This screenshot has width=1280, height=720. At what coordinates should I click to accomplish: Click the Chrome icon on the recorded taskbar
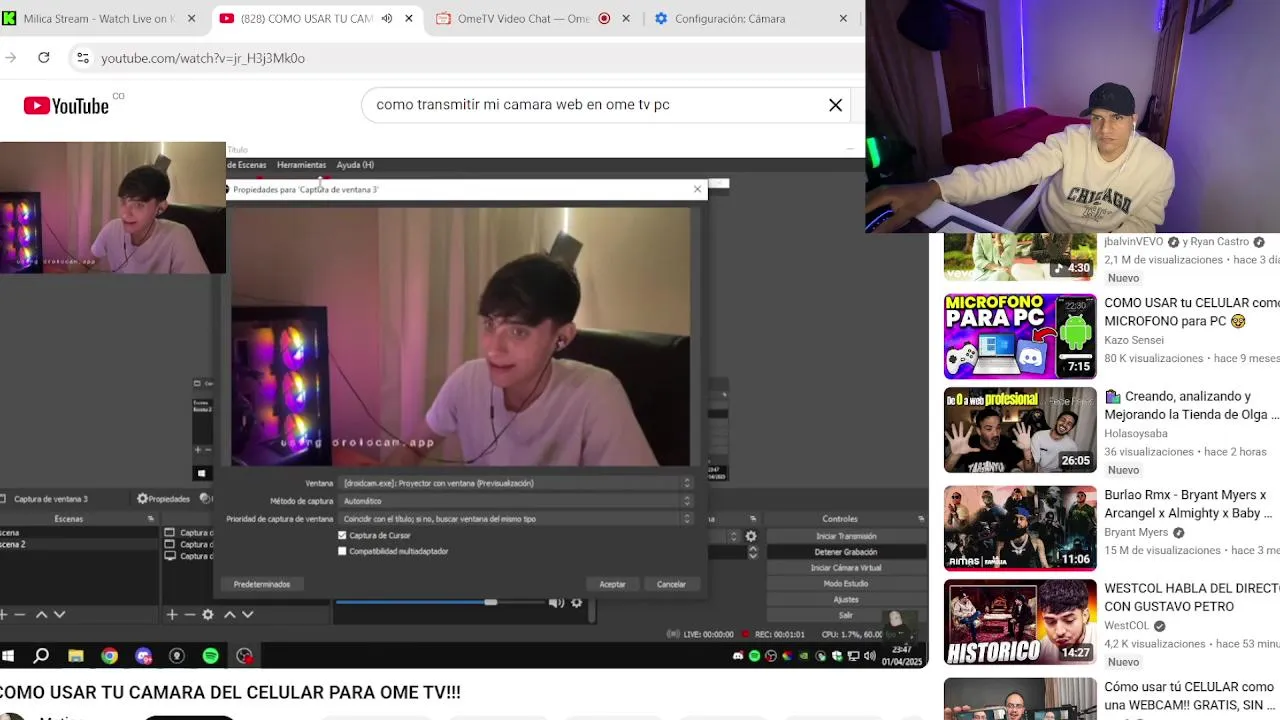click(109, 656)
